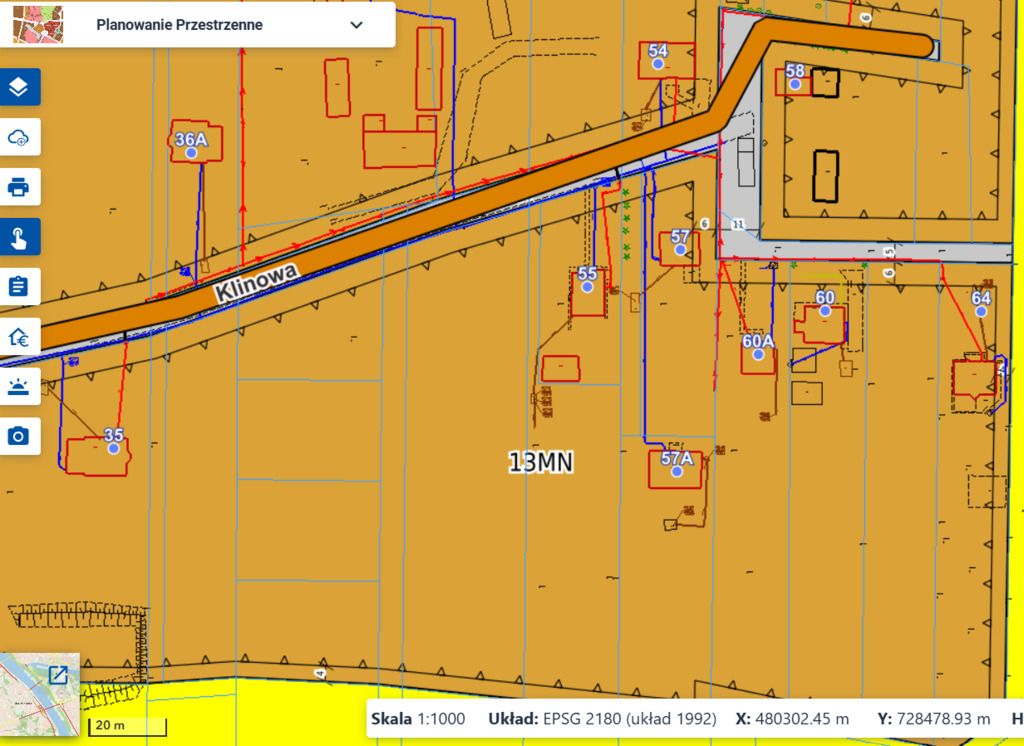Open the clipboard report icon
The height and width of the screenshot is (746, 1024).
[19, 287]
